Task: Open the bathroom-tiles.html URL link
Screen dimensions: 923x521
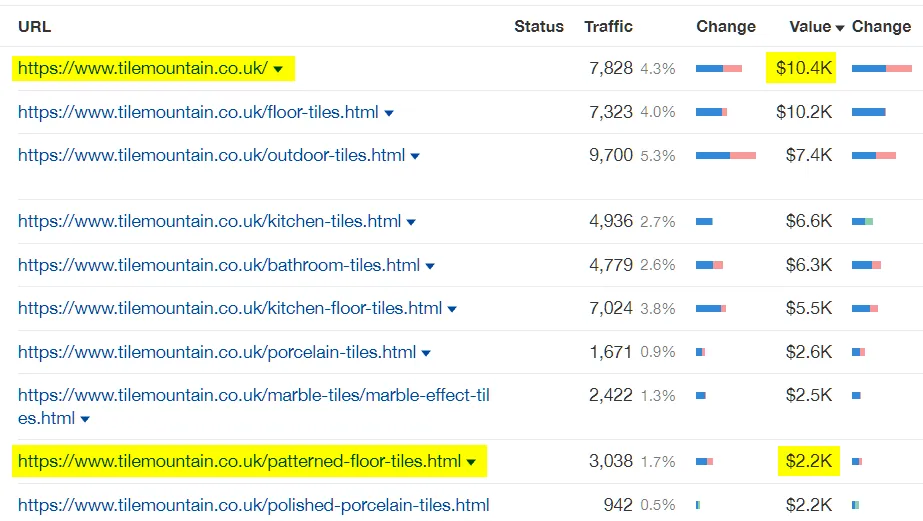Action: (218, 265)
